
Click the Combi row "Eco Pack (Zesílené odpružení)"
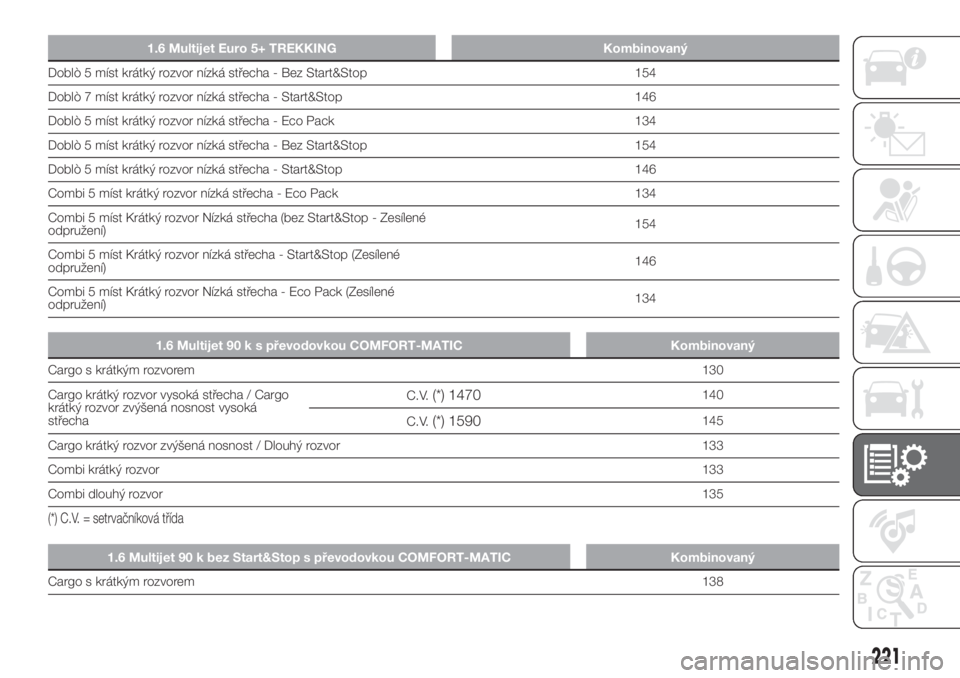[x=443, y=298]
